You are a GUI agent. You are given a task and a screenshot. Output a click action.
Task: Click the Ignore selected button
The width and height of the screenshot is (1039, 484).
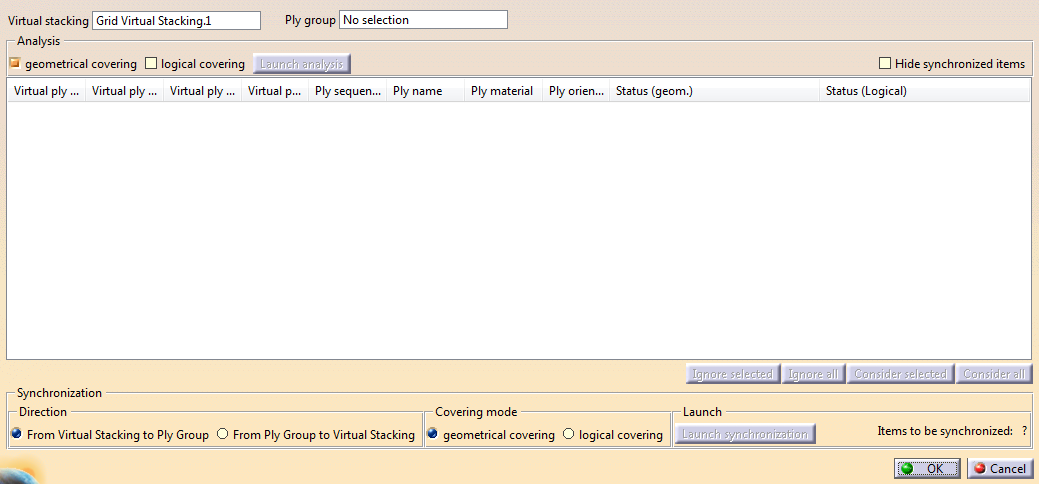coord(731,374)
